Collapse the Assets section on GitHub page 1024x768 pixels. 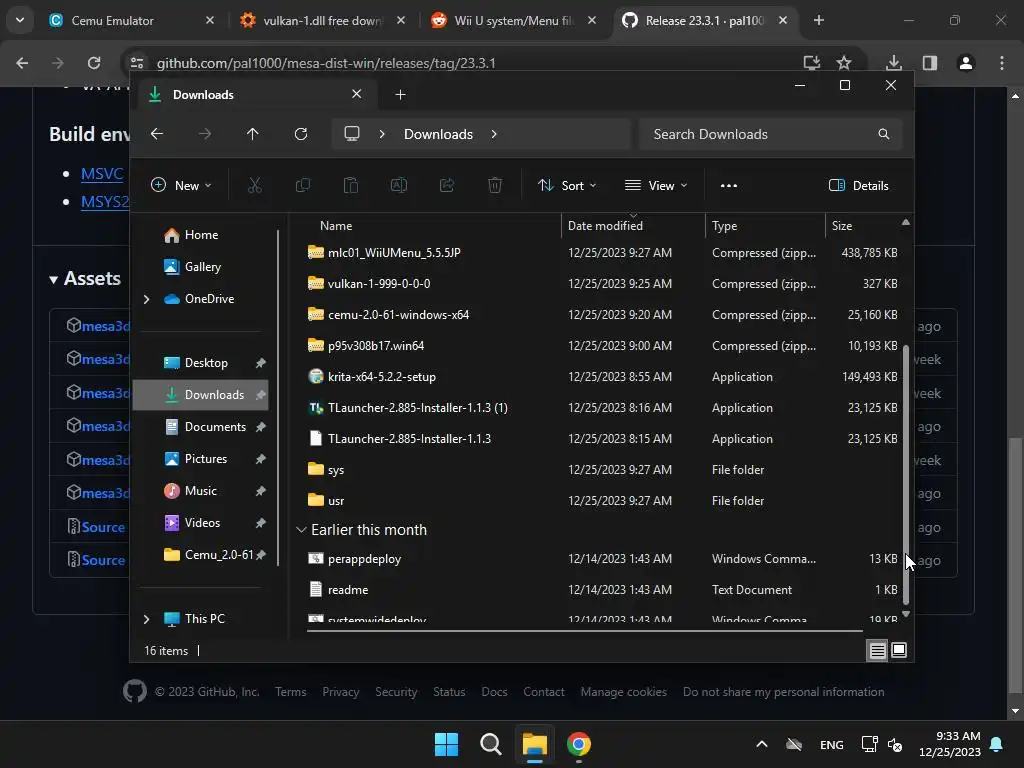pyautogui.click(x=54, y=280)
